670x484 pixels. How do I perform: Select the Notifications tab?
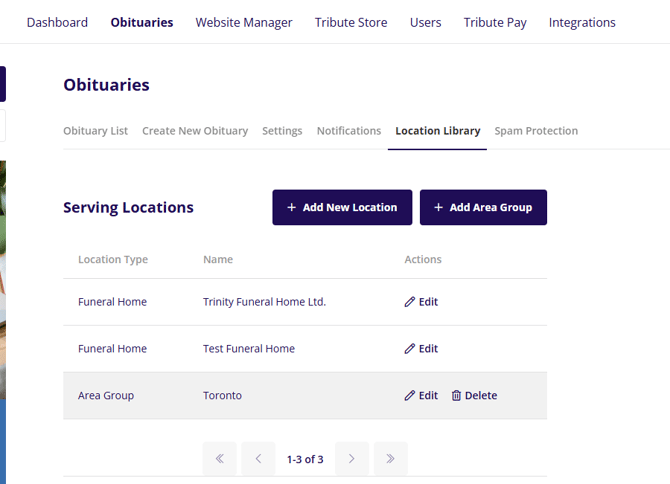click(x=349, y=131)
